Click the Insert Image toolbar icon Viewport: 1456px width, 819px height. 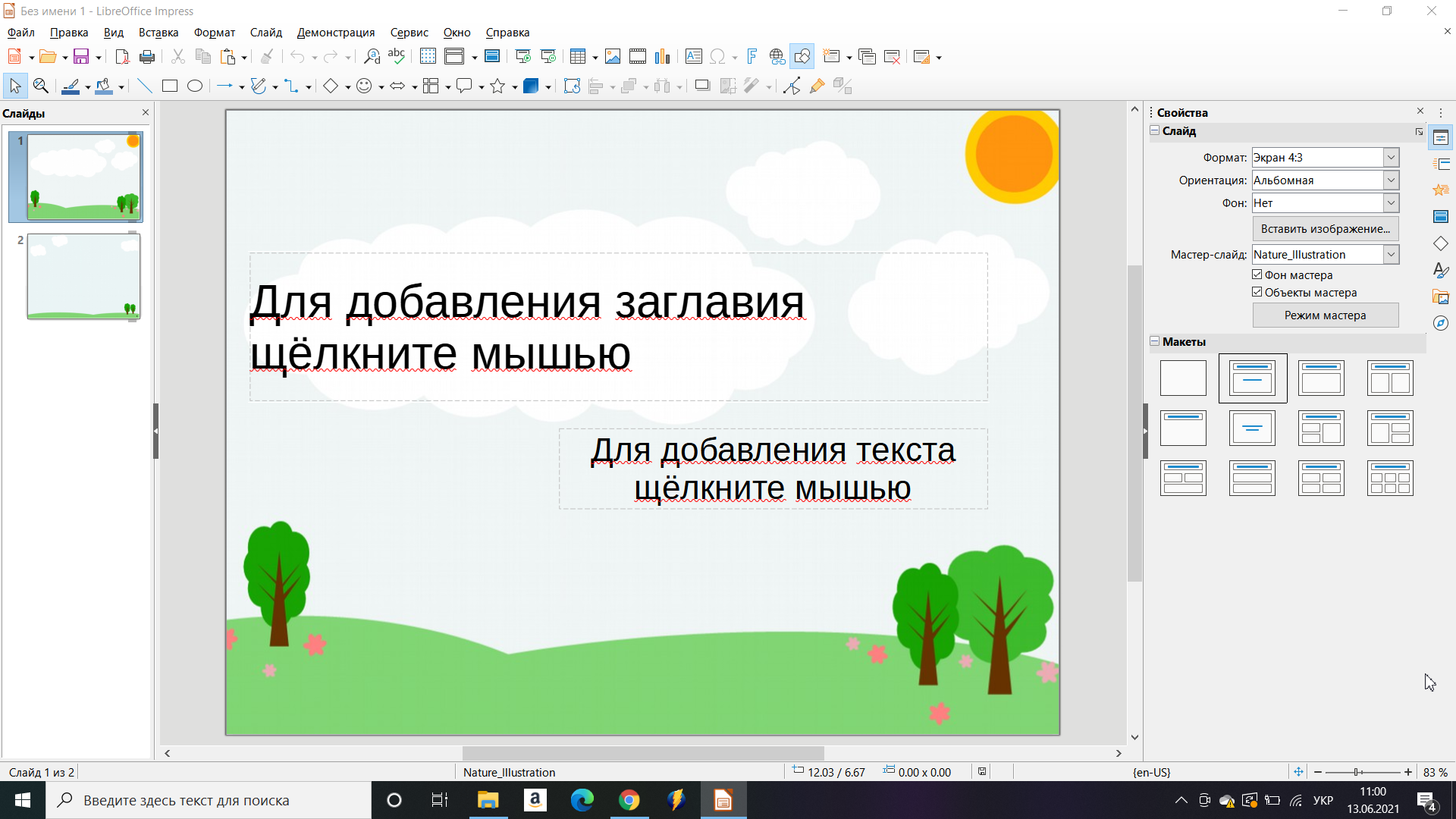point(613,57)
